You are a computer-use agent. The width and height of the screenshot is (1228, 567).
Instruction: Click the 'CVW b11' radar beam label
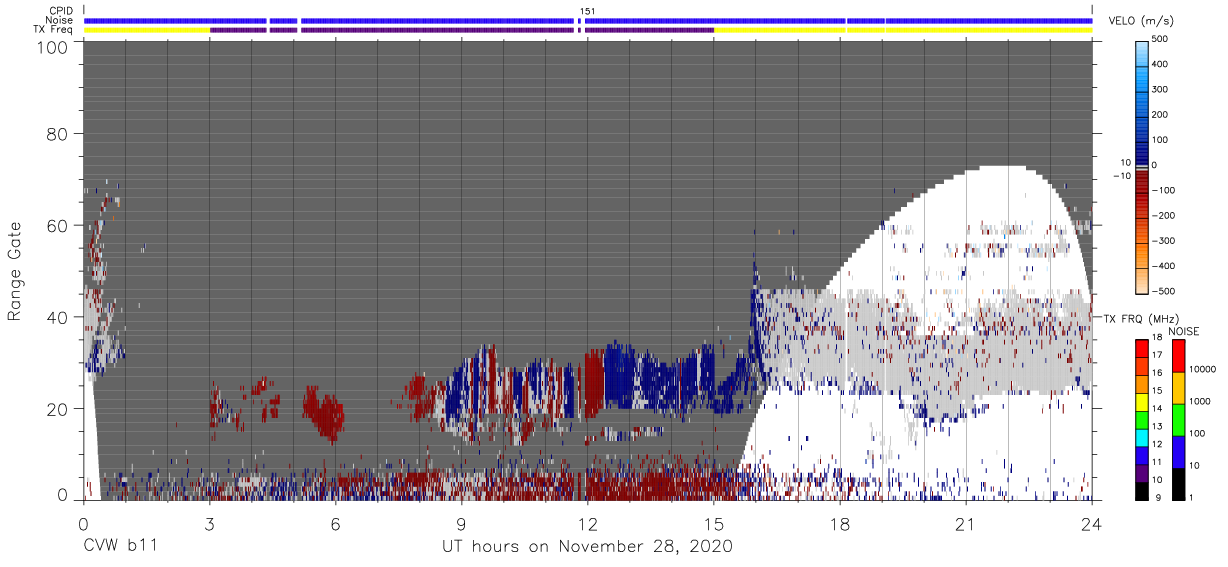[x=119, y=547]
